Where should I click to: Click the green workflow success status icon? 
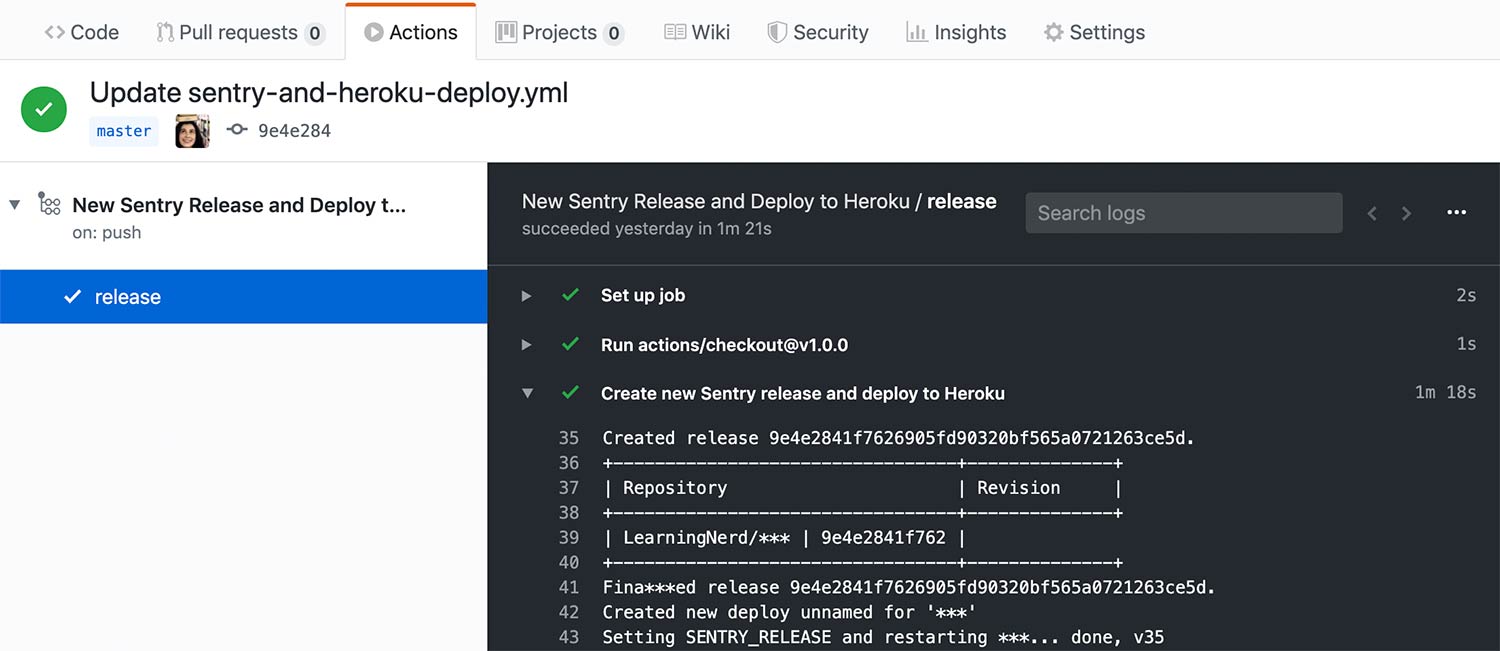click(44, 110)
